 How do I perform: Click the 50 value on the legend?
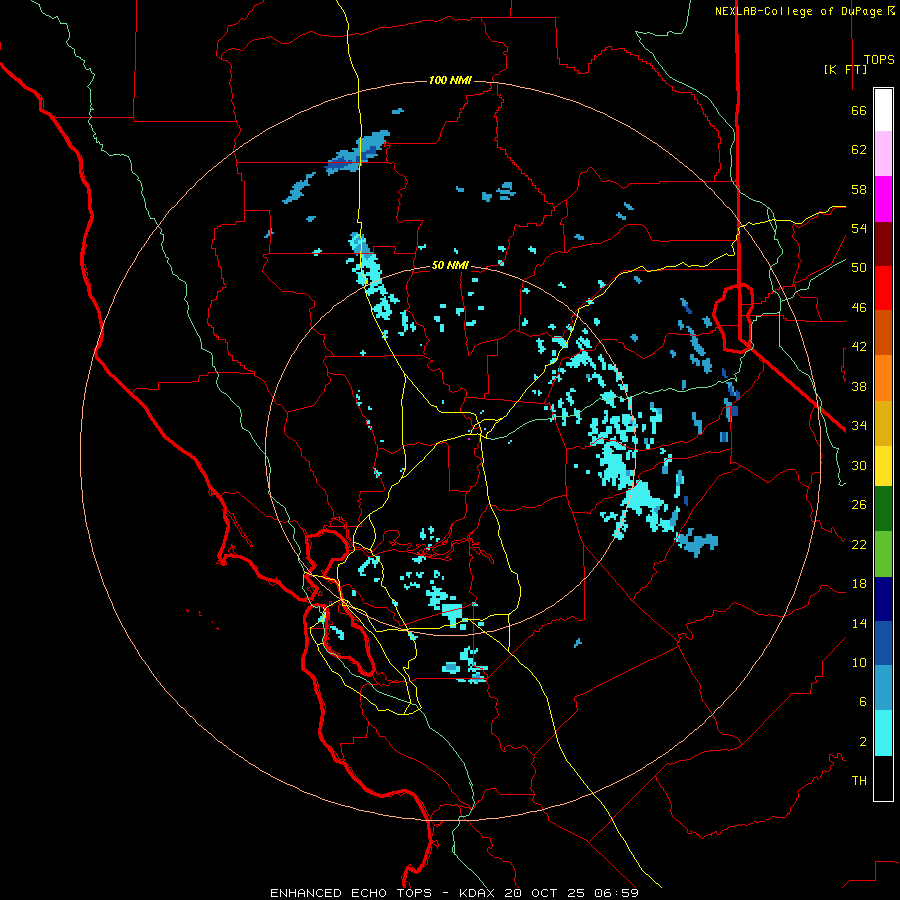tap(859, 268)
